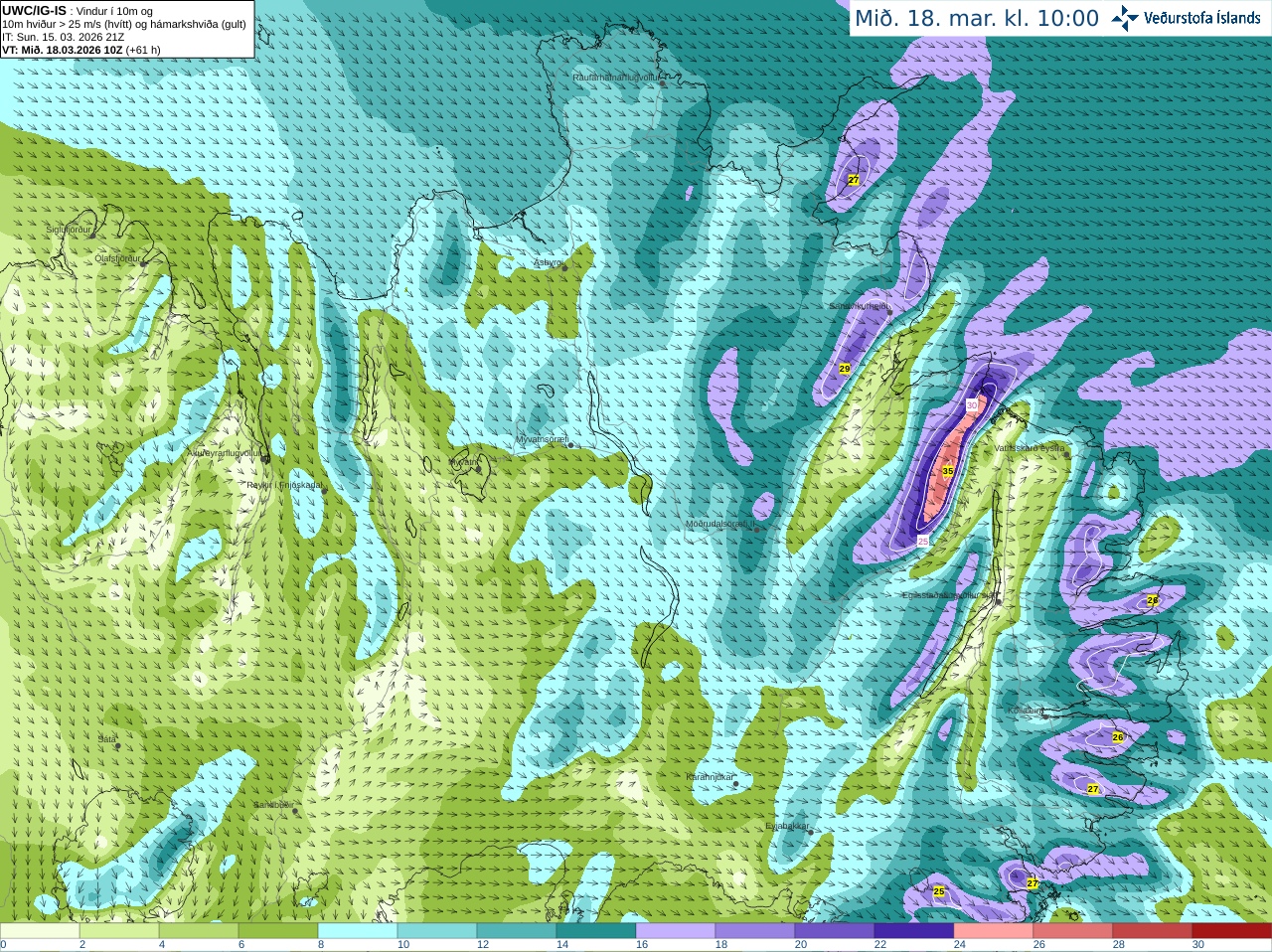
Task: Click the 8–10 m/s light cyan legend swatch
Action: click(358, 930)
